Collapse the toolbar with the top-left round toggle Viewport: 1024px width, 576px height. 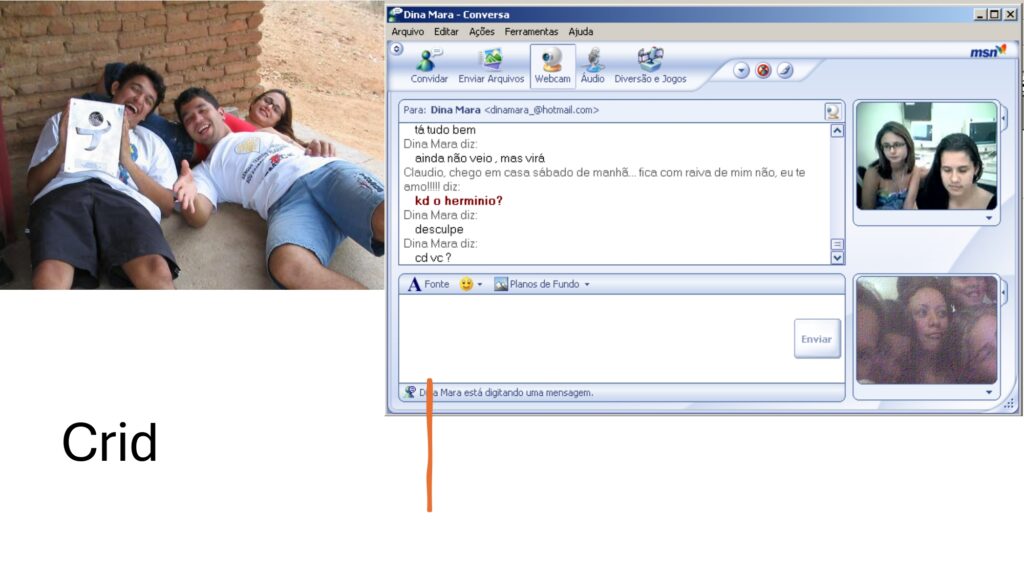tap(397, 48)
